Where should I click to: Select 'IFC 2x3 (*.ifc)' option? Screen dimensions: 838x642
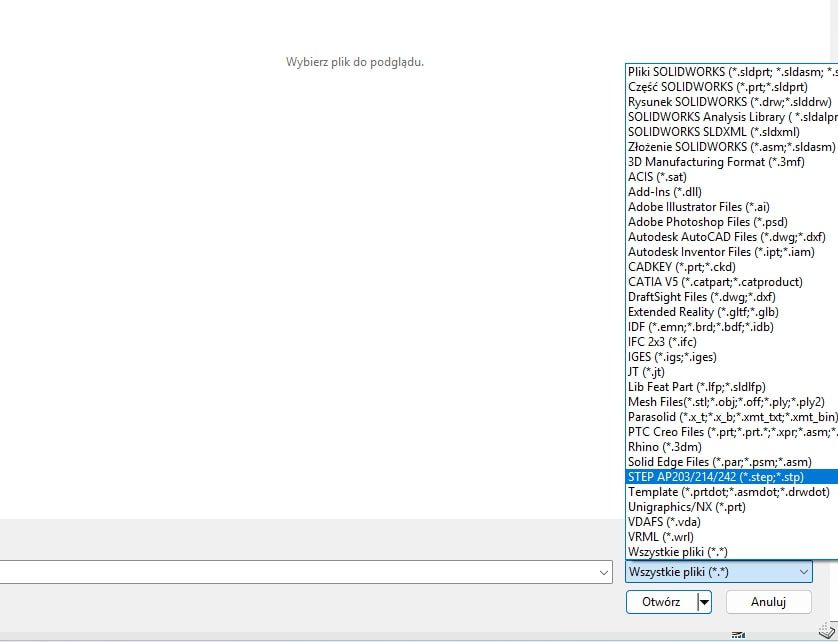(732, 342)
